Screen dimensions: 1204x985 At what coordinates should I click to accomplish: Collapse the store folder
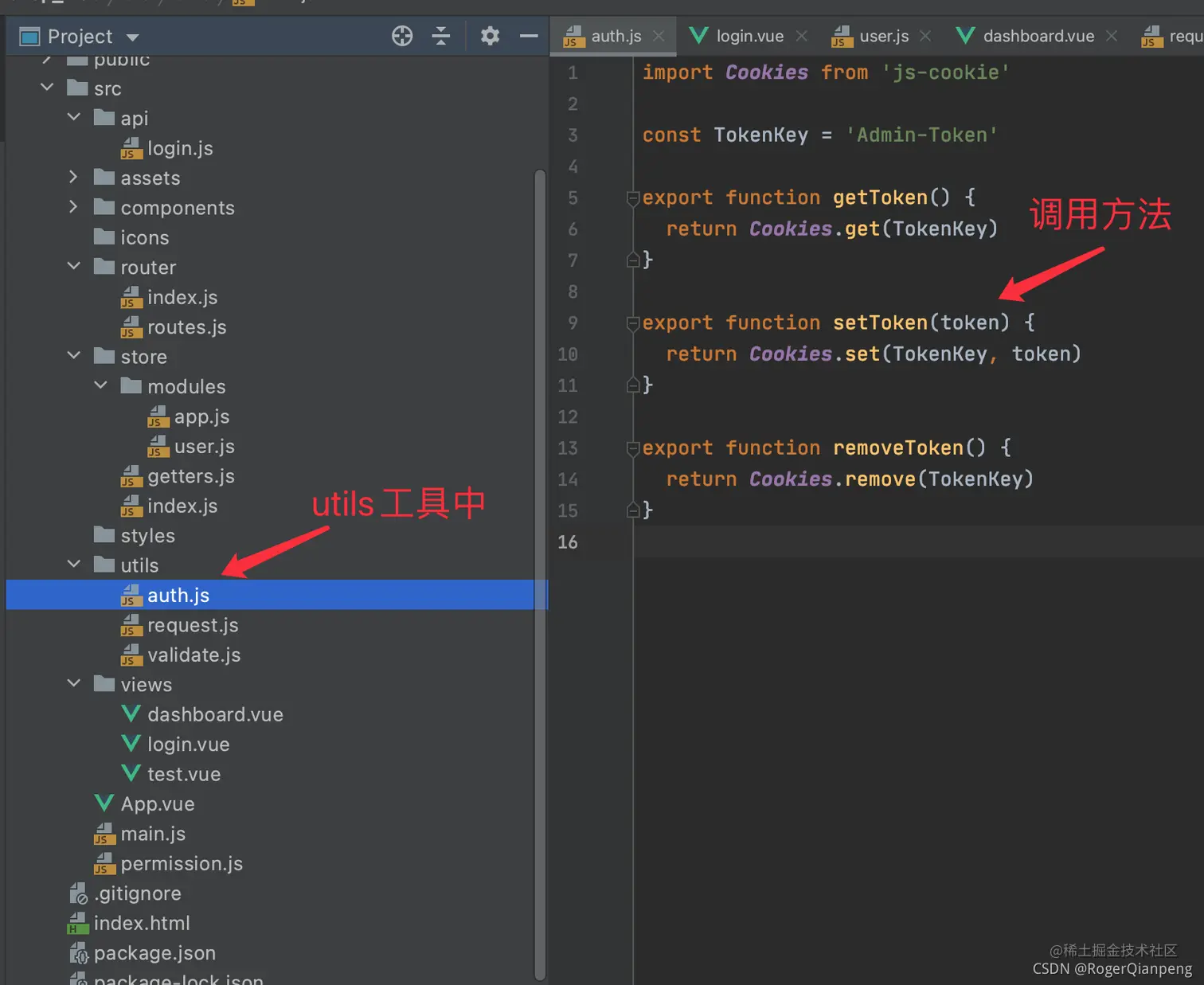74,355
